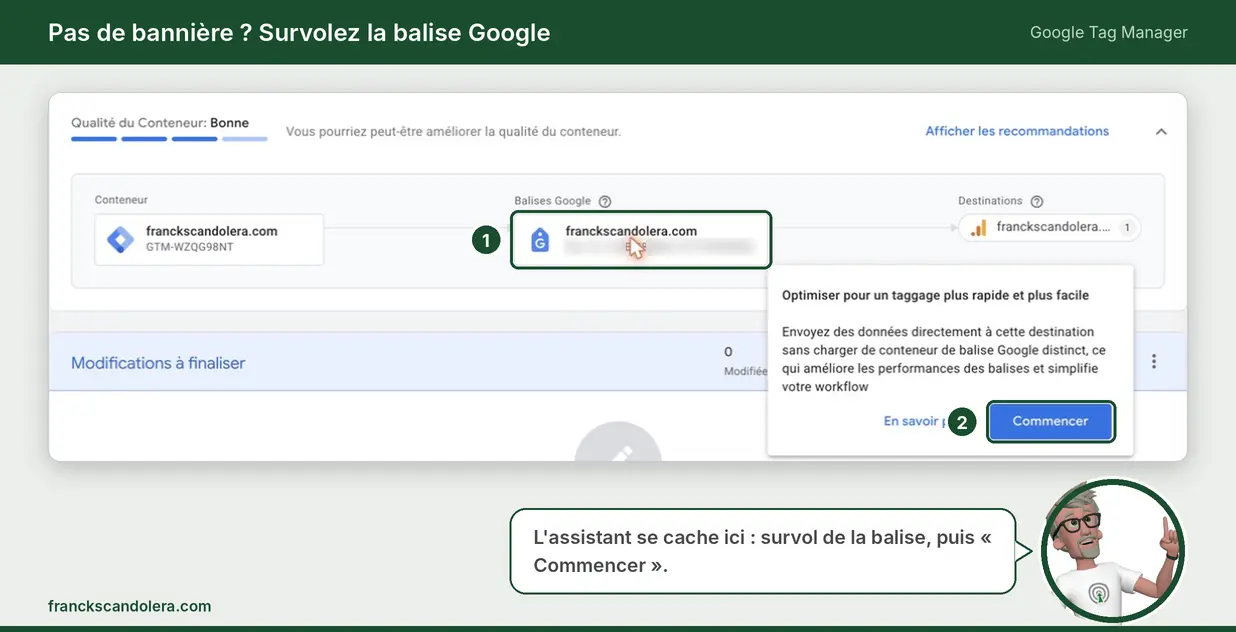Click the avatar character thumbnail

pyautogui.click(x=1112, y=551)
